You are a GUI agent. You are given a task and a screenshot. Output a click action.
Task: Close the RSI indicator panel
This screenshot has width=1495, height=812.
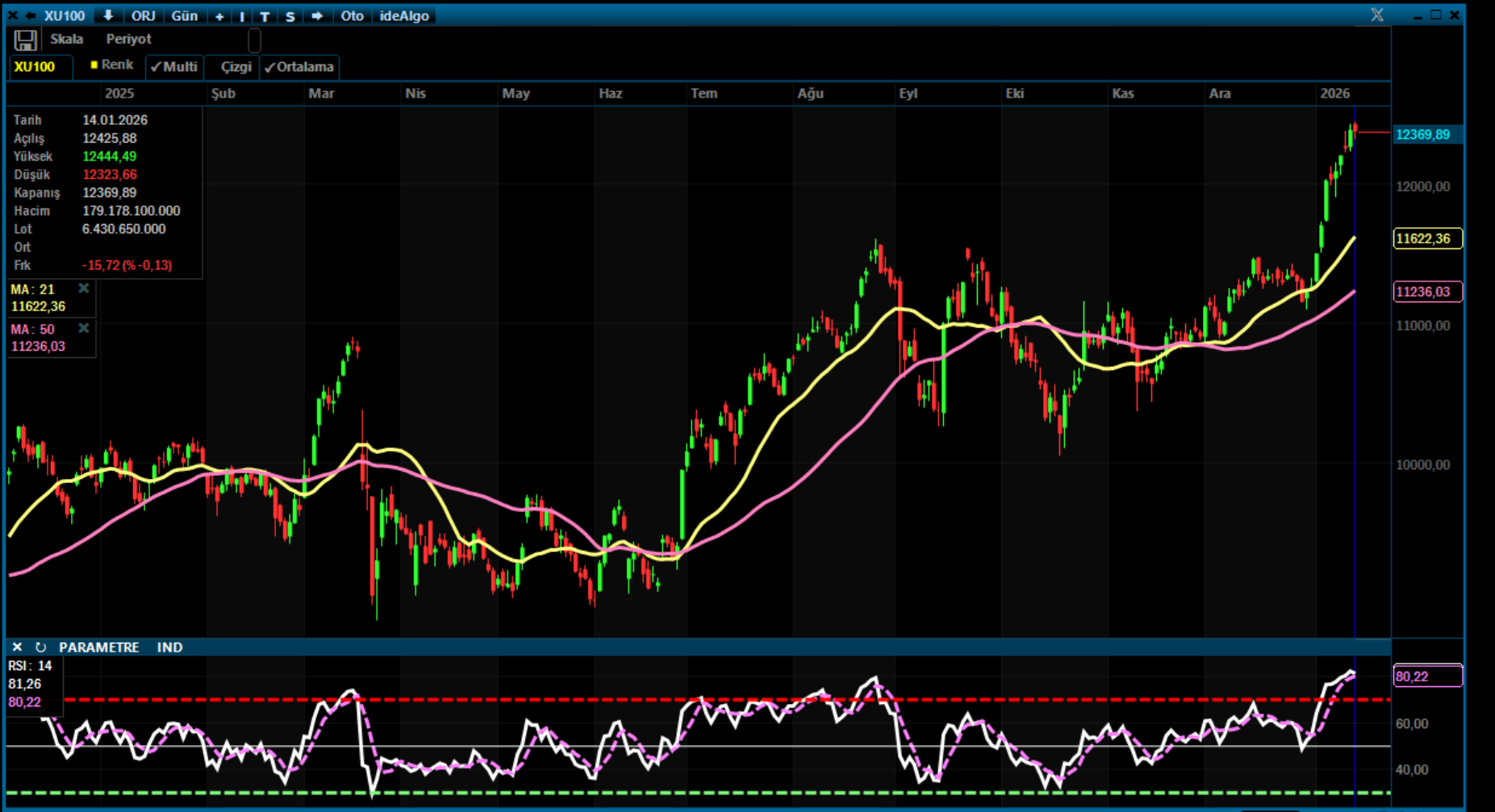pyautogui.click(x=17, y=648)
